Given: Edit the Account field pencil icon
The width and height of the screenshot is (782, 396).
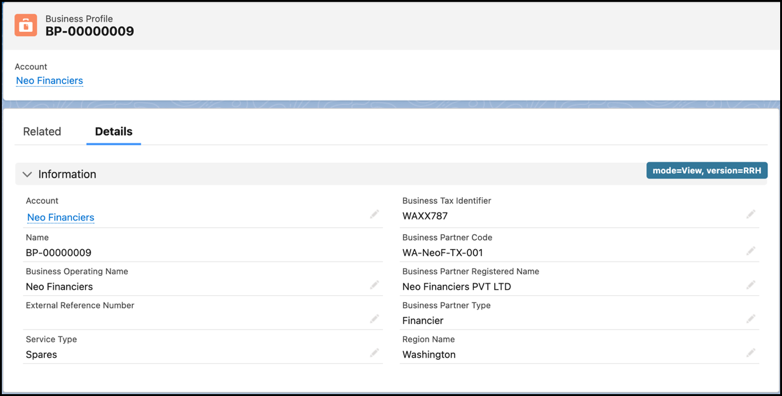Looking at the screenshot, I should point(374,214).
